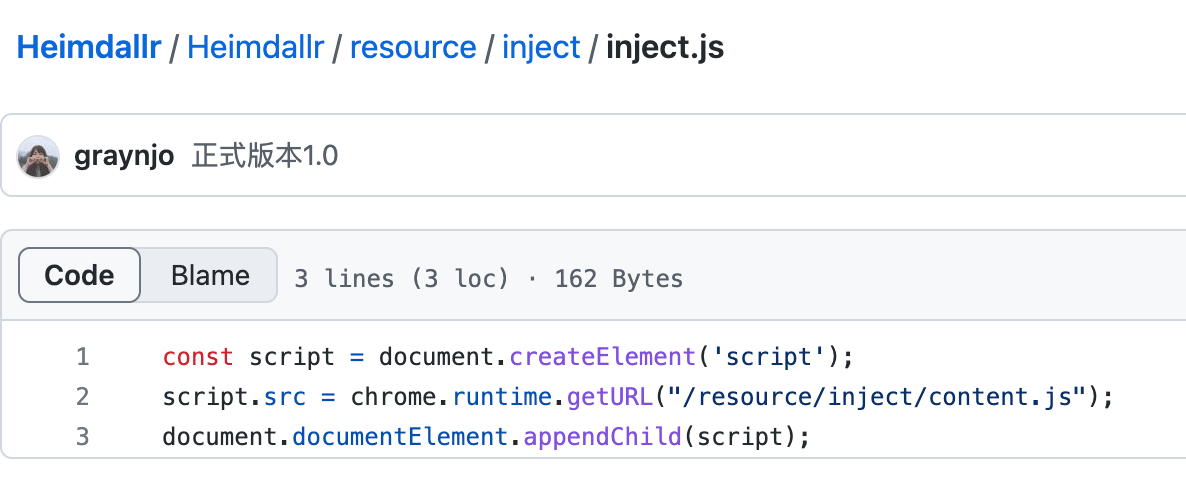Open the inject folder breadcrumb
Screen dimensions: 1186x482
click(x=541, y=47)
